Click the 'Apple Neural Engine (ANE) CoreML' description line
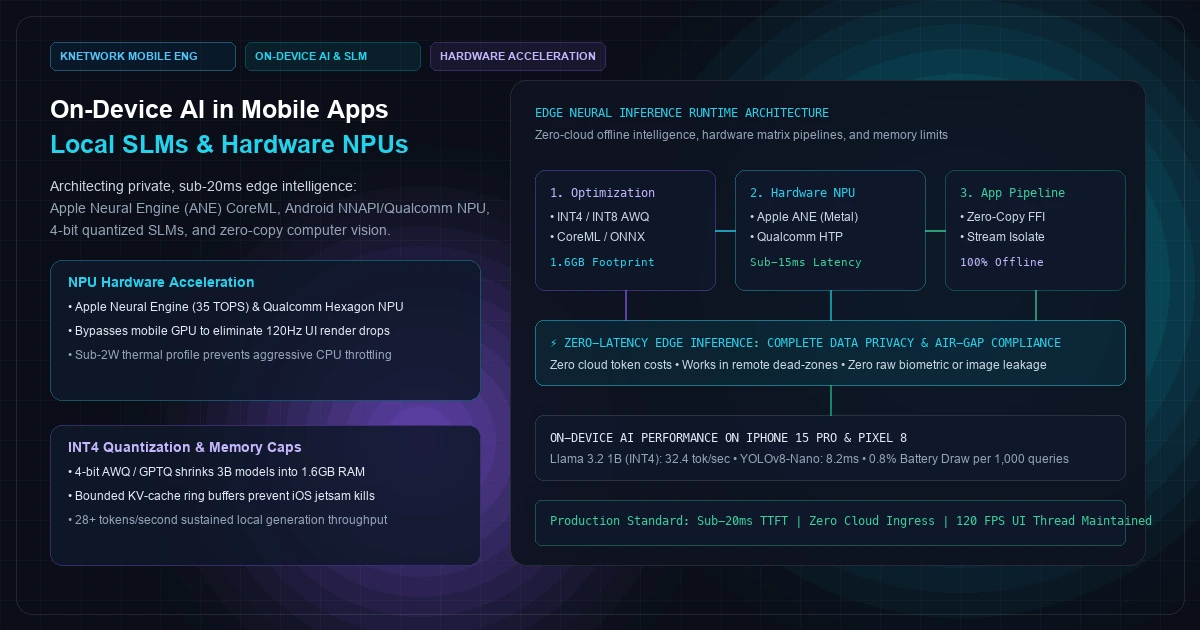 click(x=269, y=209)
